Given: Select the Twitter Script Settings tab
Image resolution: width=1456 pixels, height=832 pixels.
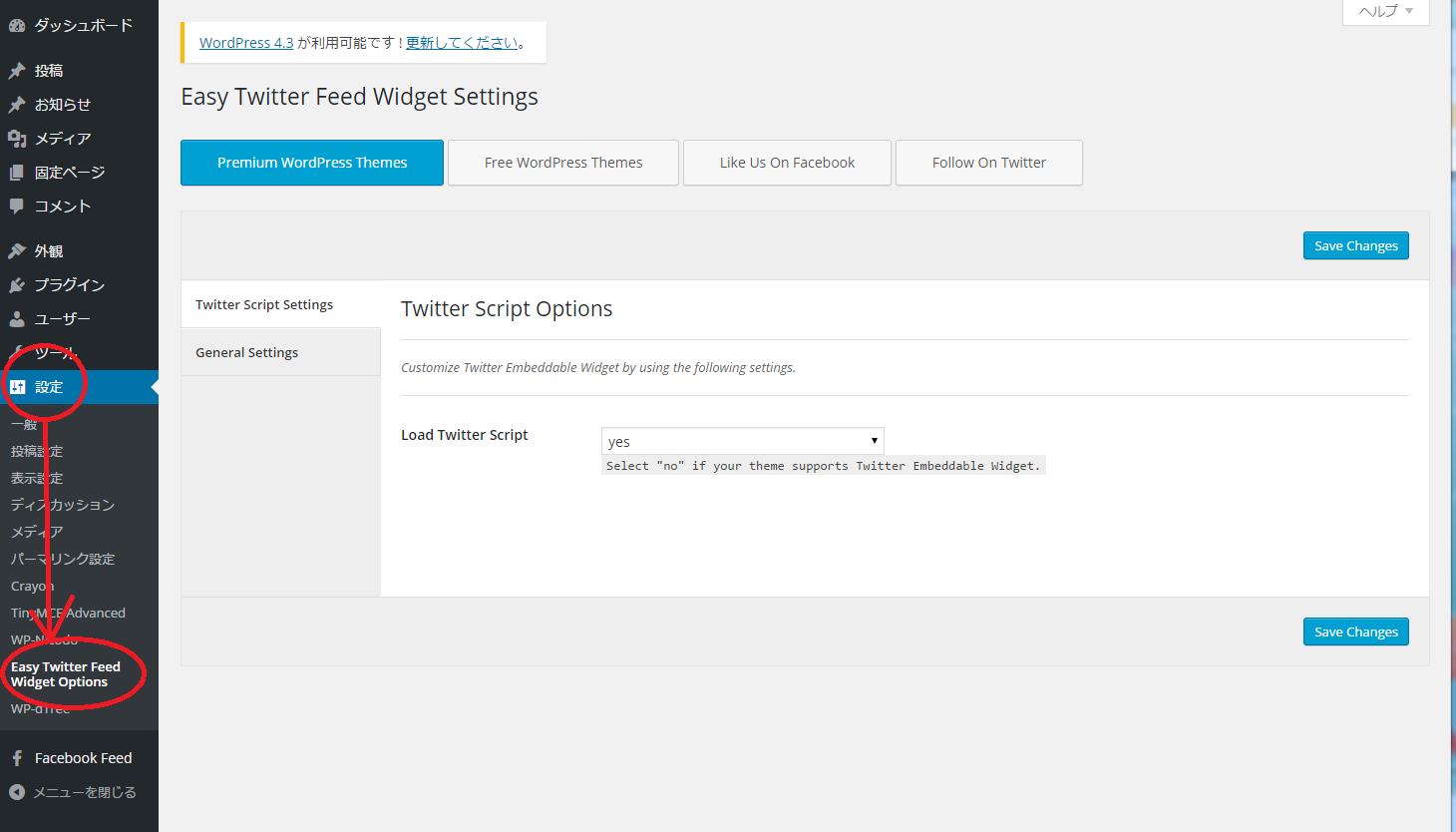Looking at the screenshot, I should [x=264, y=304].
